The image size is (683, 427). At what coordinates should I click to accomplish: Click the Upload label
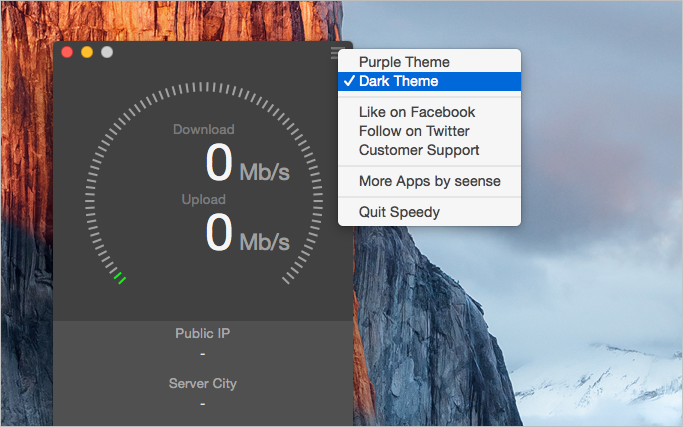pyautogui.click(x=203, y=200)
